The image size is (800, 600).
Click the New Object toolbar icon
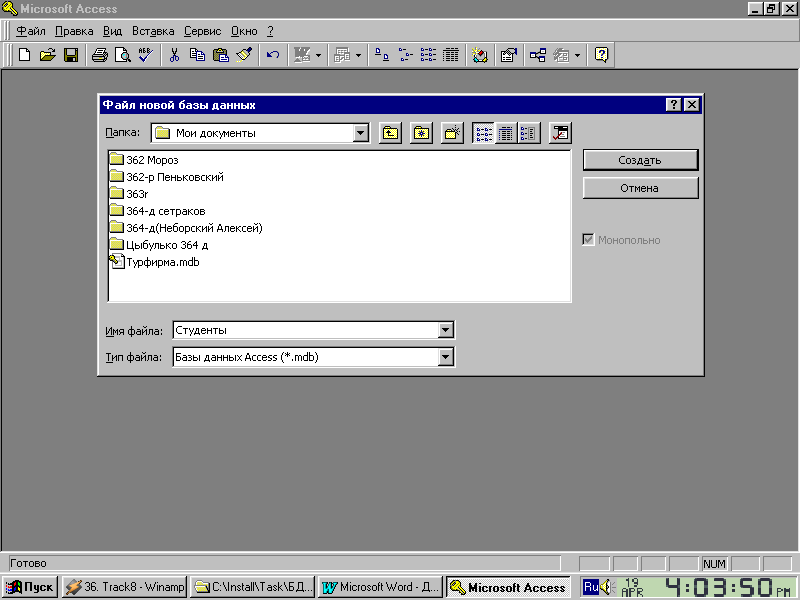point(562,55)
